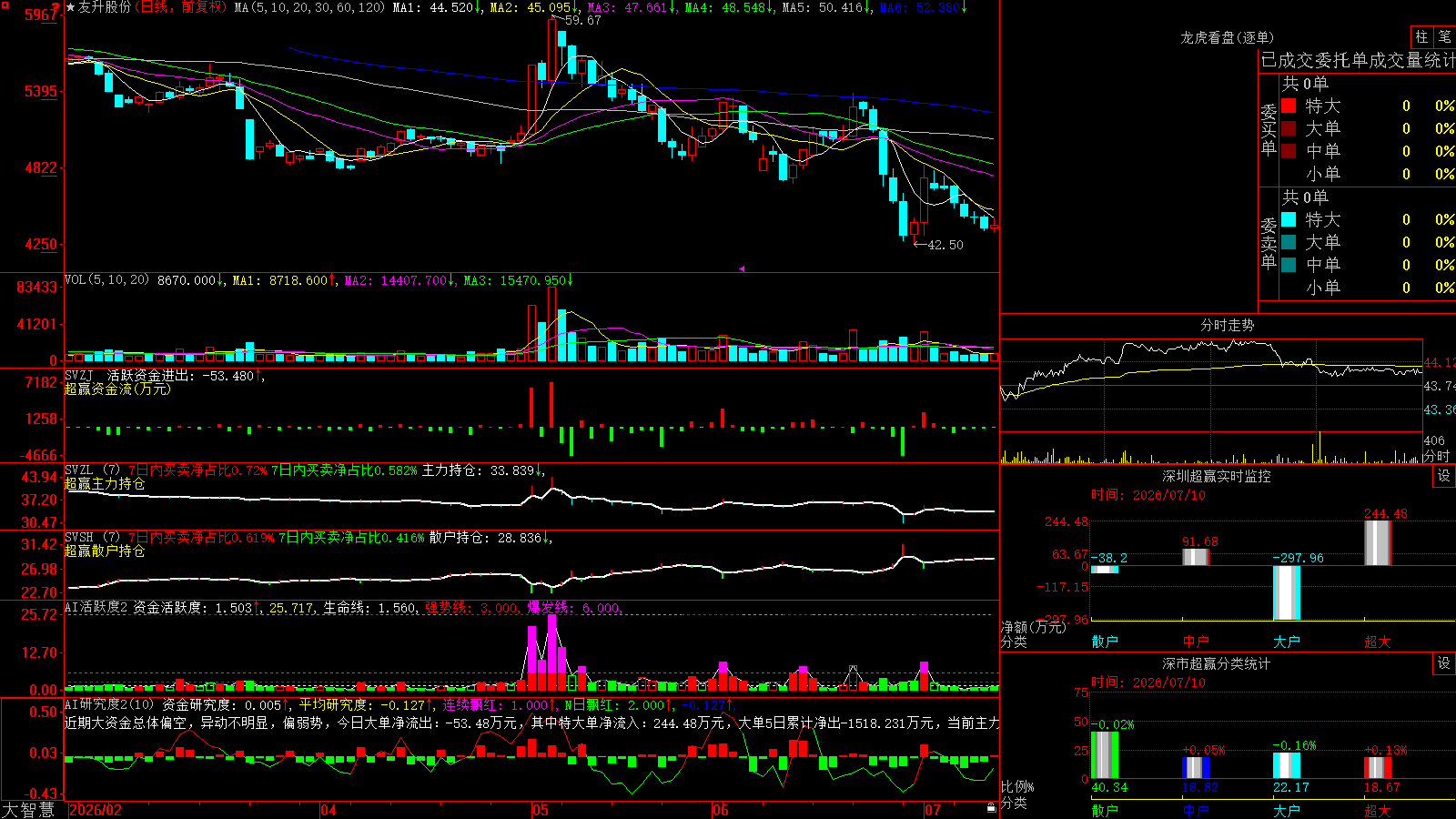Click the SVZJ indicator label
Viewport: 1456px width, 819px height.
pyautogui.click(x=79, y=376)
